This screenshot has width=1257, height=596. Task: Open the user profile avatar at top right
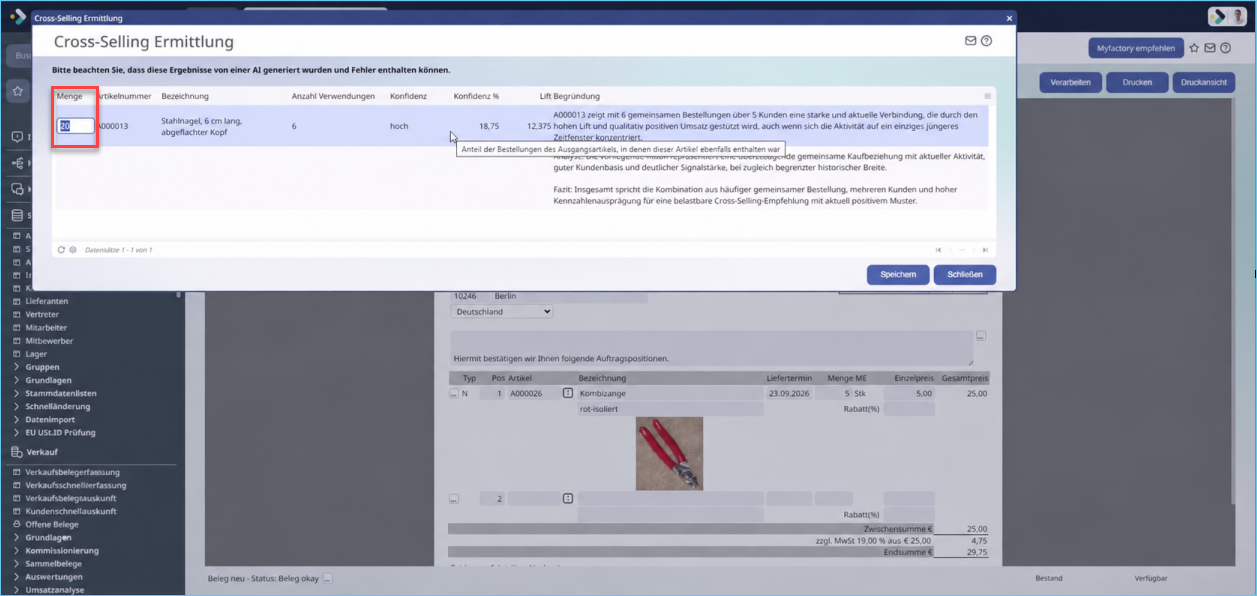pos(1238,16)
